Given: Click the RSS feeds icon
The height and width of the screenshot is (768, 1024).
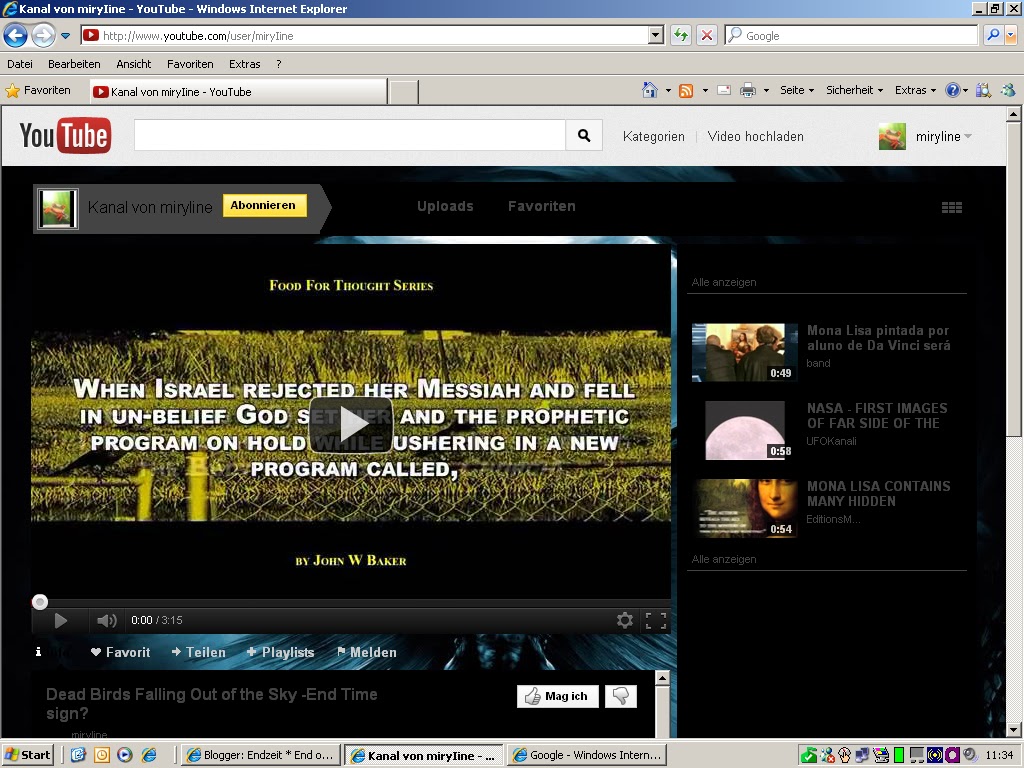Looking at the screenshot, I should point(686,91).
